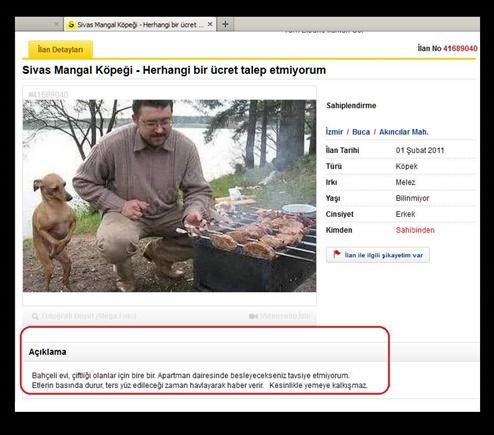Click the site favicon on the active tab
Screen dimensions: 494x435
(71, 25)
